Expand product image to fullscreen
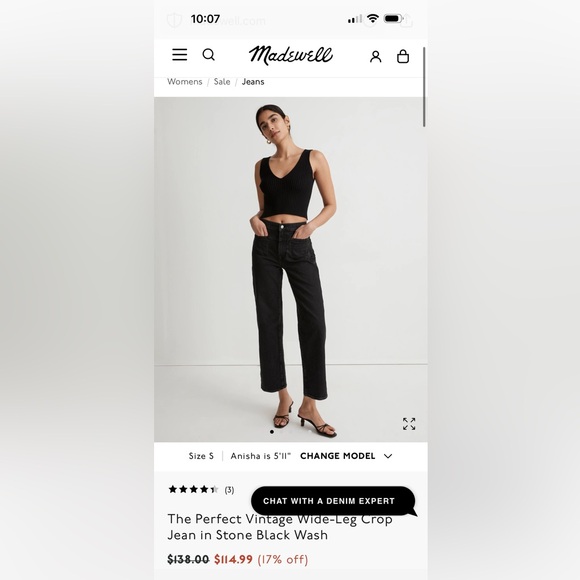This screenshot has height=580, width=580. point(409,424)
